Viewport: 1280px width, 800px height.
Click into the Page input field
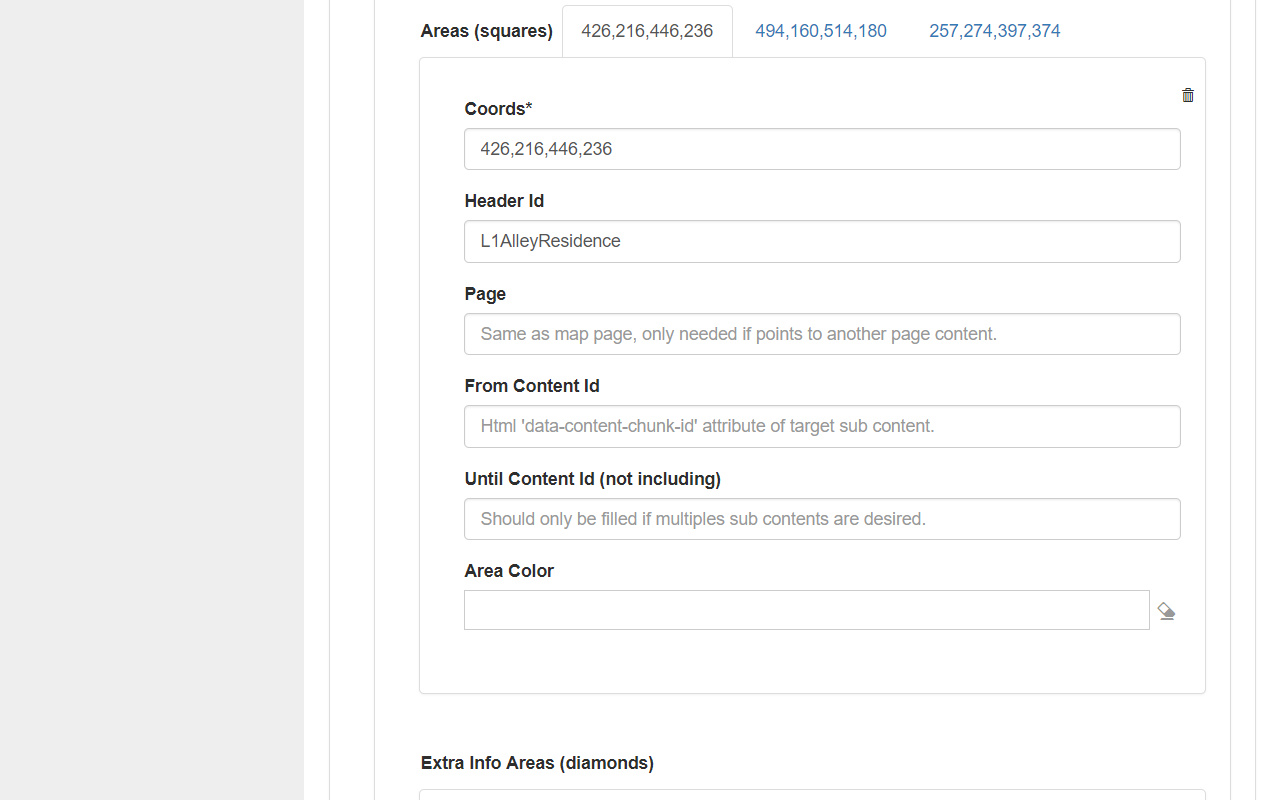[822, 334]
